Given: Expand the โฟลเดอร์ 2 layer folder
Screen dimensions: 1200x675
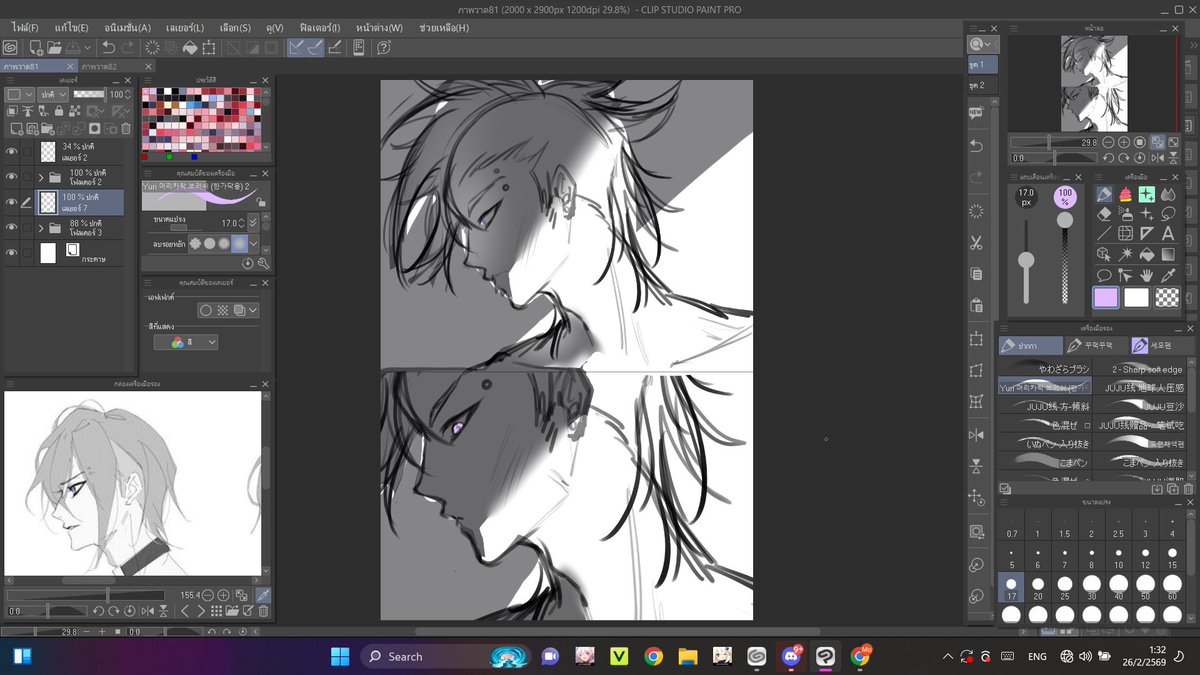Looking at the screenshot, I should point(41,177).
